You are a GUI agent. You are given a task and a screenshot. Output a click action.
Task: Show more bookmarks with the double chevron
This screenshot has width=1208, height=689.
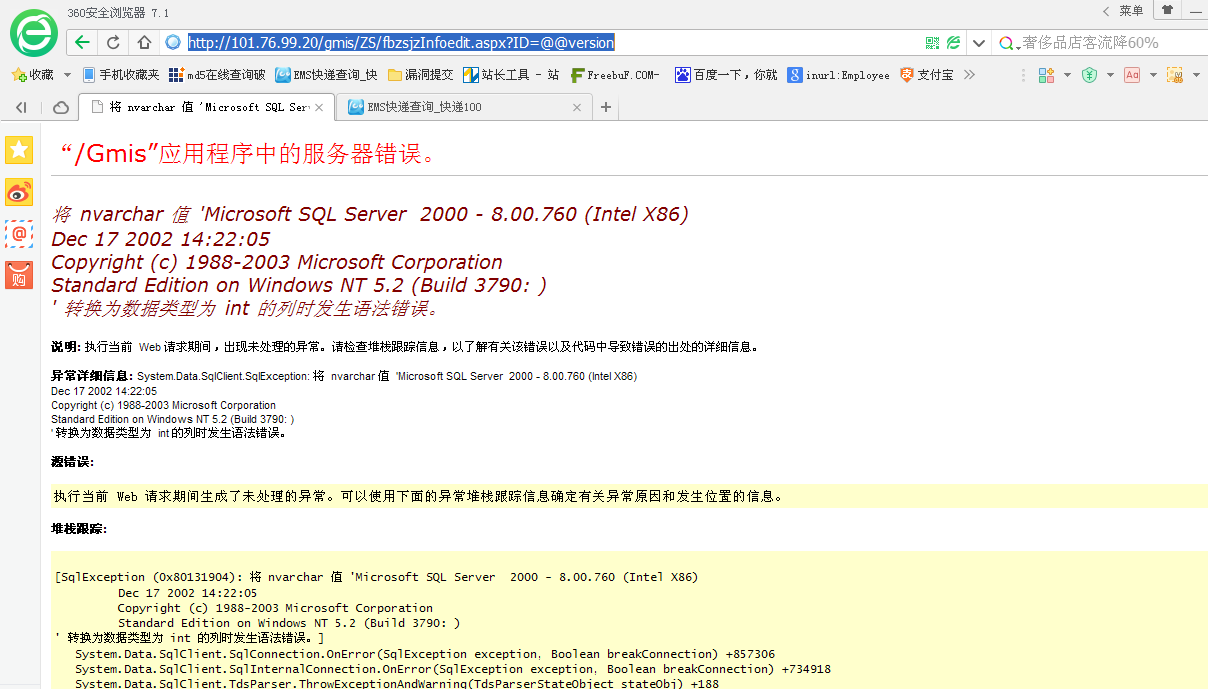click(x=969, y=75)
